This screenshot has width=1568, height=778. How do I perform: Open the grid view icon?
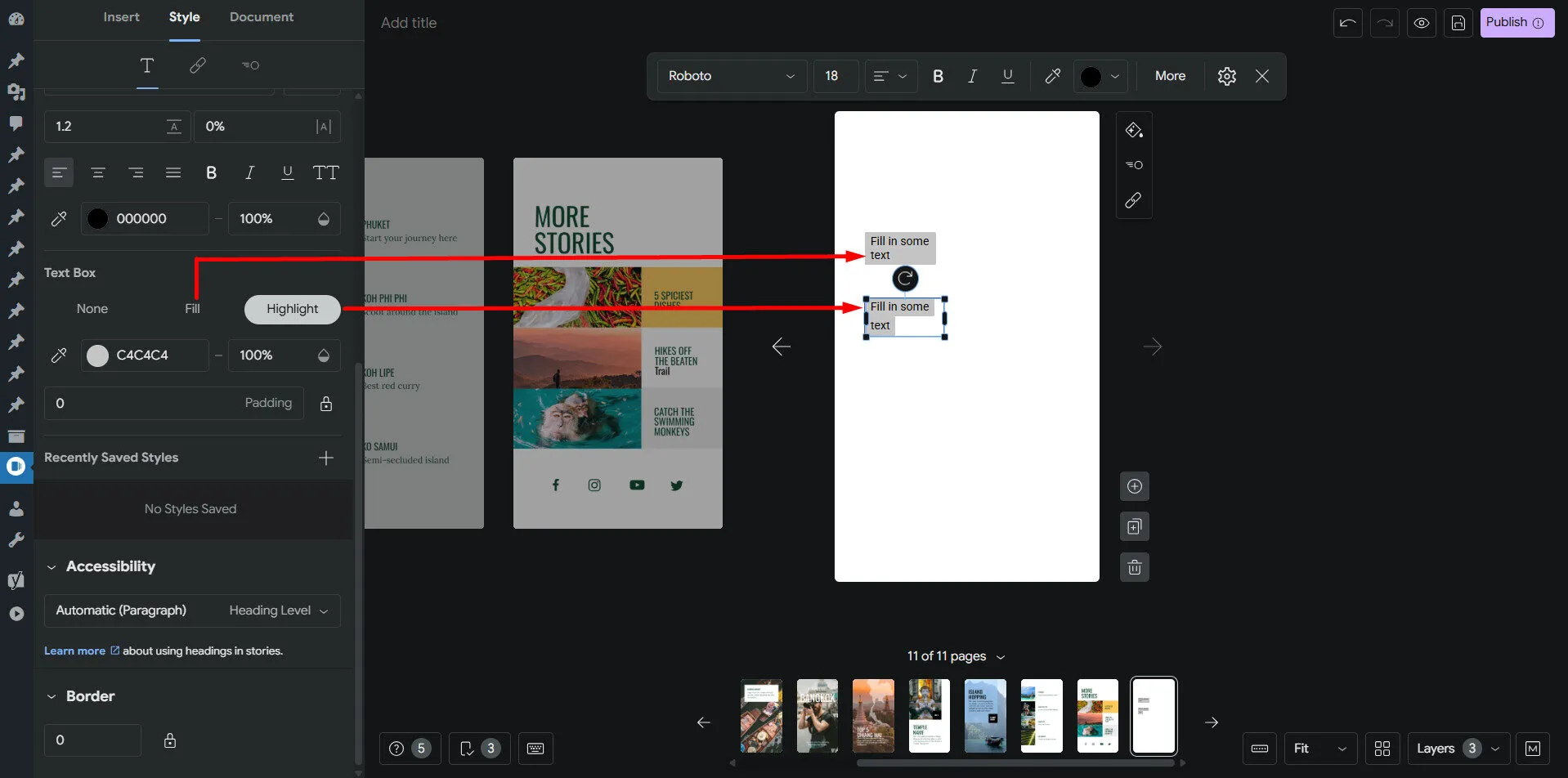[x=1382, y=749]
